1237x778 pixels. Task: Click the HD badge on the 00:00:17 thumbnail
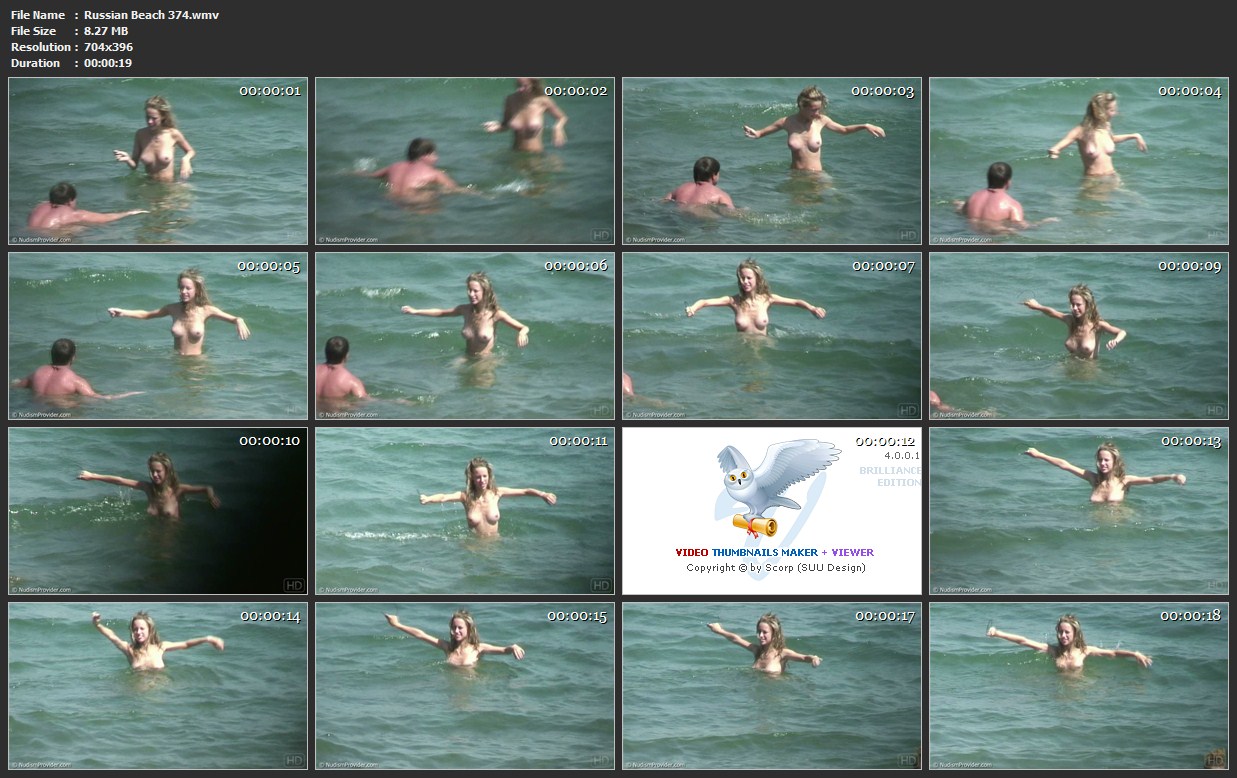[x=908, y=760]
